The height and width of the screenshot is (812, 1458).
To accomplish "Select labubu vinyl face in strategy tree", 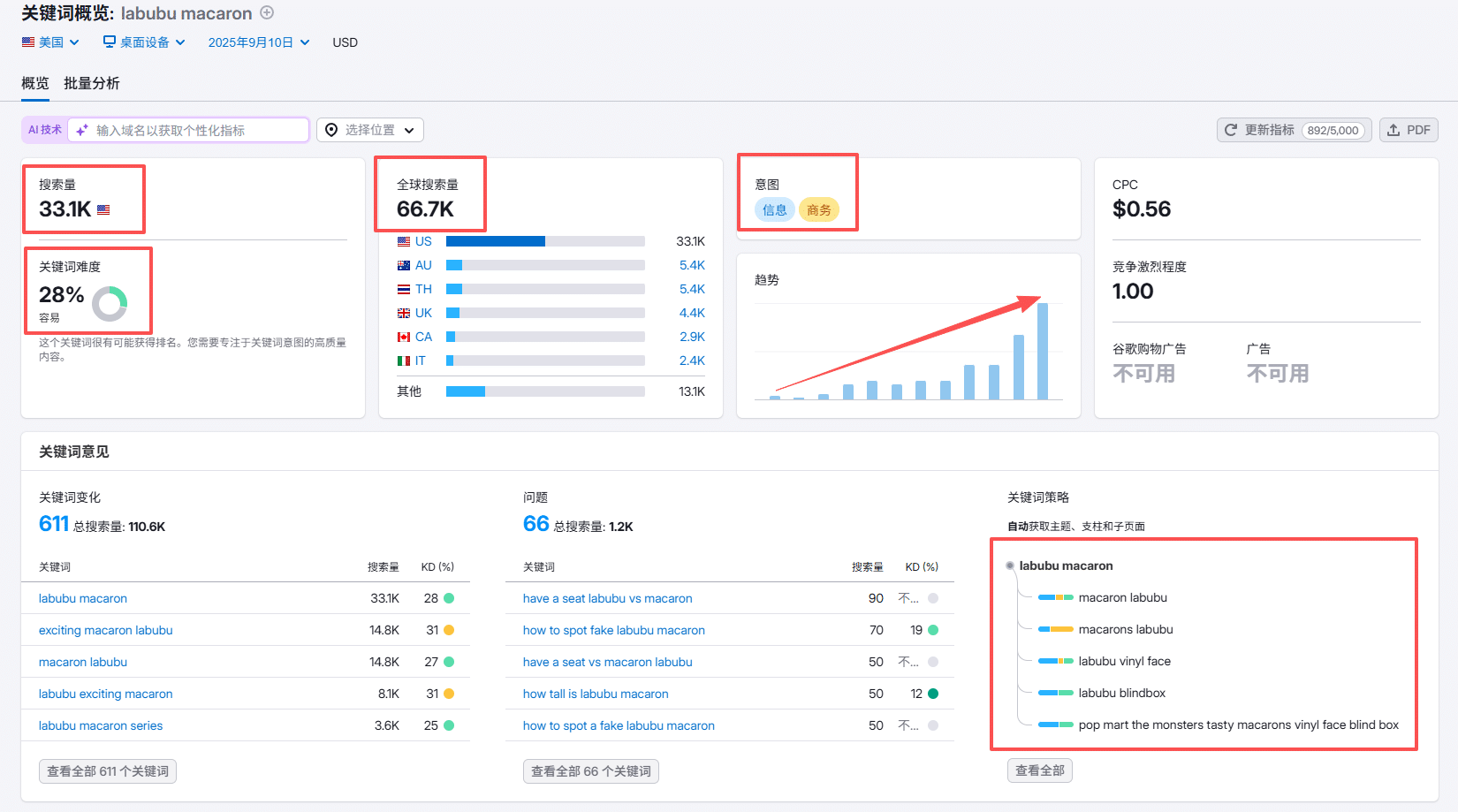I will [x=1125, y=661].
